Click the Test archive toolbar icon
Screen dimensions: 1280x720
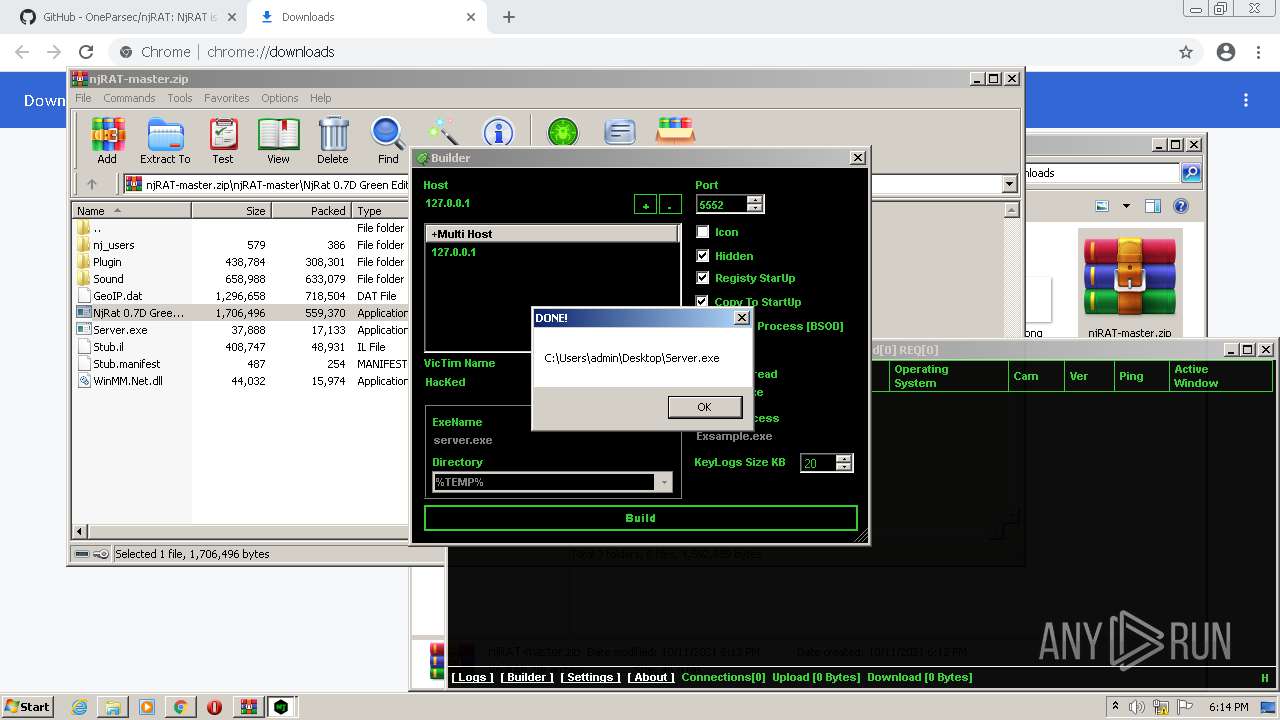(223, 140)
